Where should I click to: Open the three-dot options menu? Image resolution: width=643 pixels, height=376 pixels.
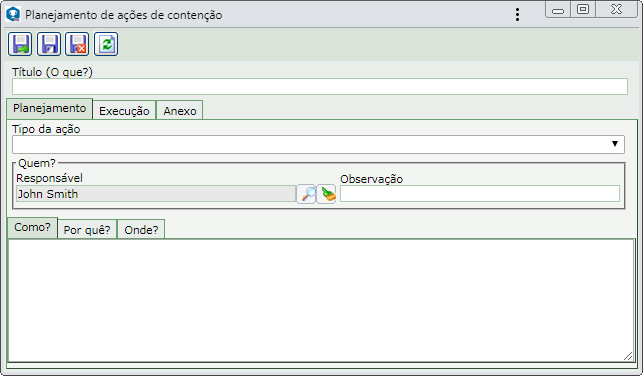518,15
